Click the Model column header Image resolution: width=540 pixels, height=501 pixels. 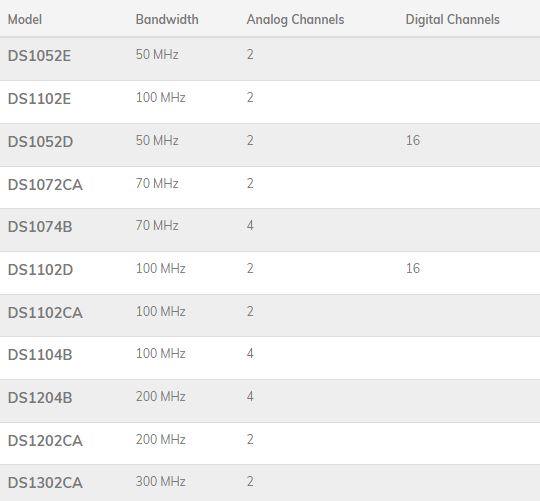(25, 19)
